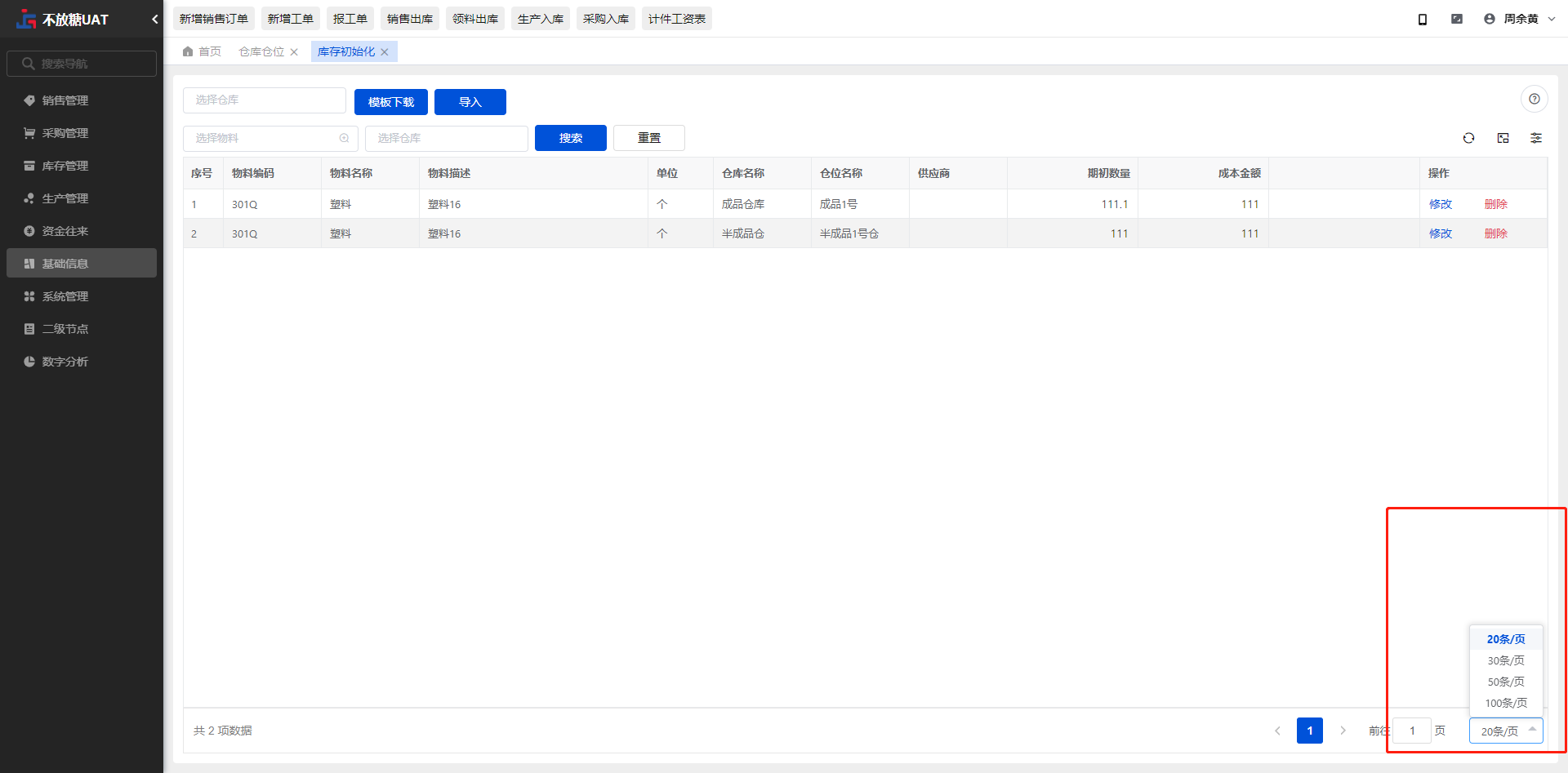Go to previous page arrow
The height and width of the screenshot is (773, 1568).
pyautogui.click(x=1277, y=731)
